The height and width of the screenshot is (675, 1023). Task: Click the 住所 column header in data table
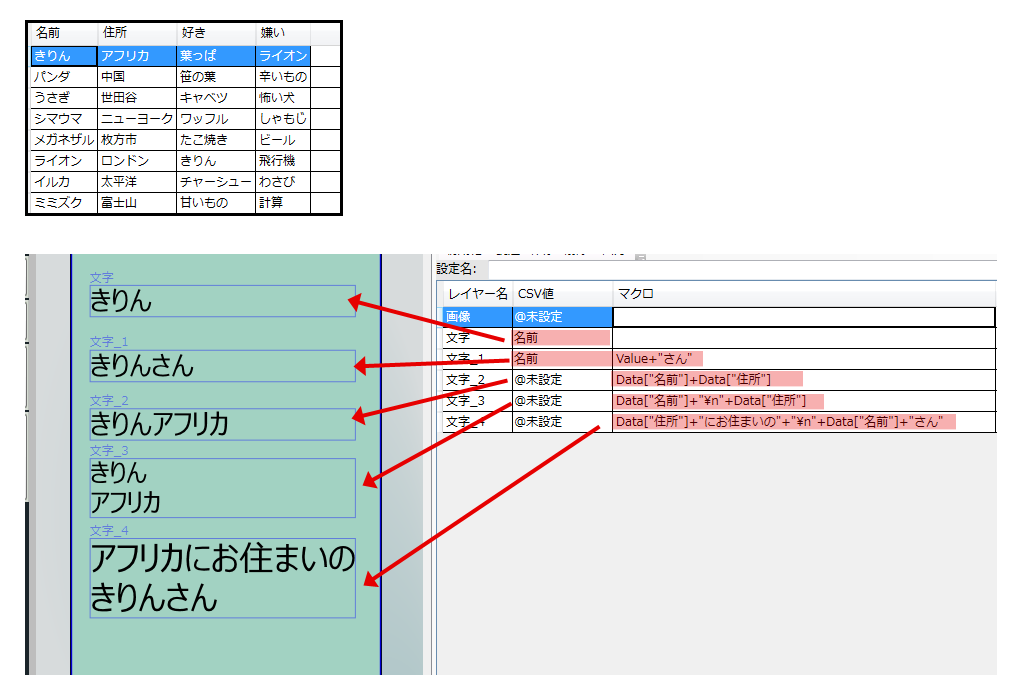point(136,33)
